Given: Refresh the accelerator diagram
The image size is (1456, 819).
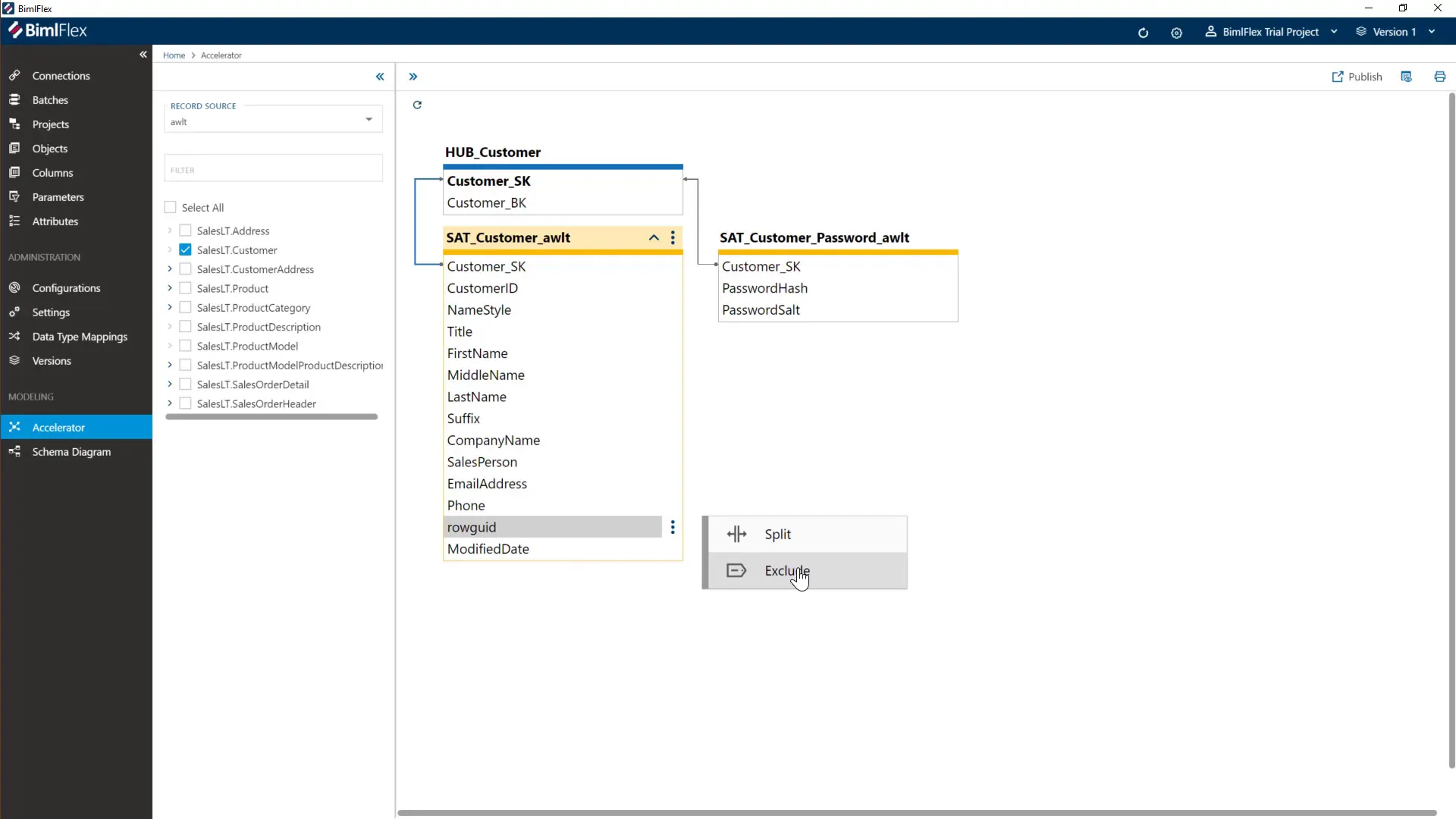Looking at the screenshot, I should (x=417, y=105).
